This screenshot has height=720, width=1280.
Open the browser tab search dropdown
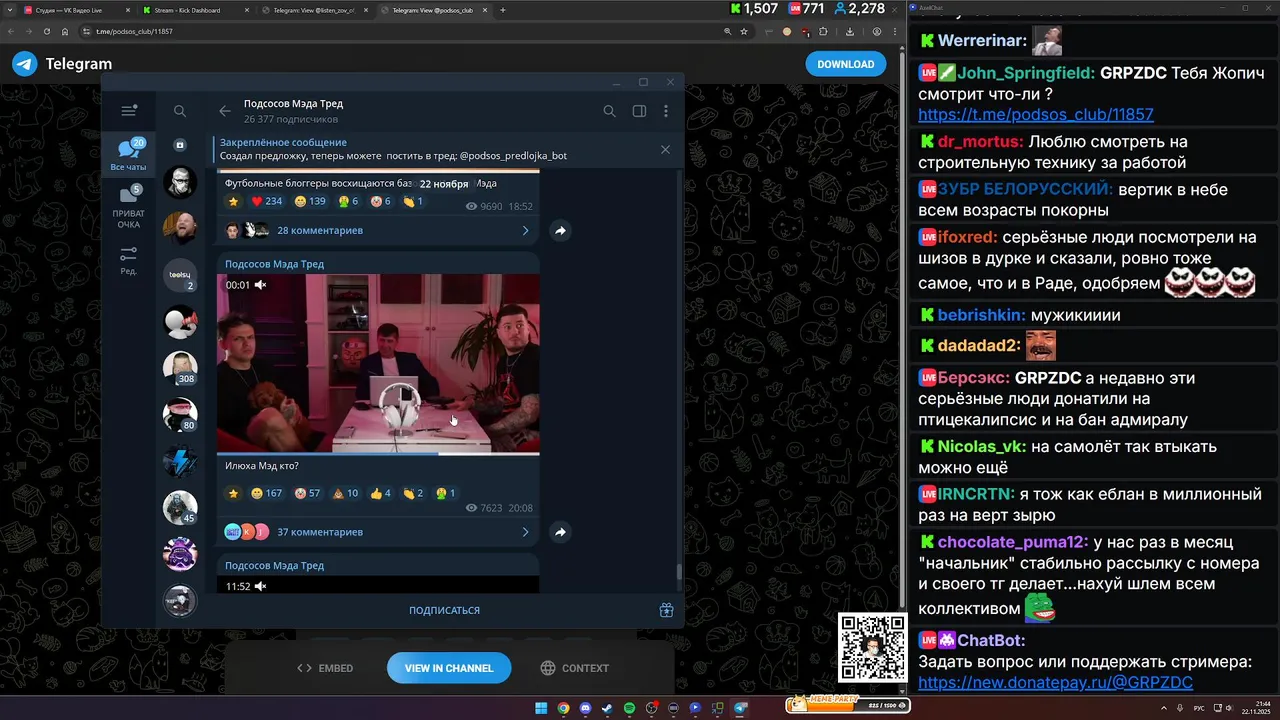click(9, 10)
